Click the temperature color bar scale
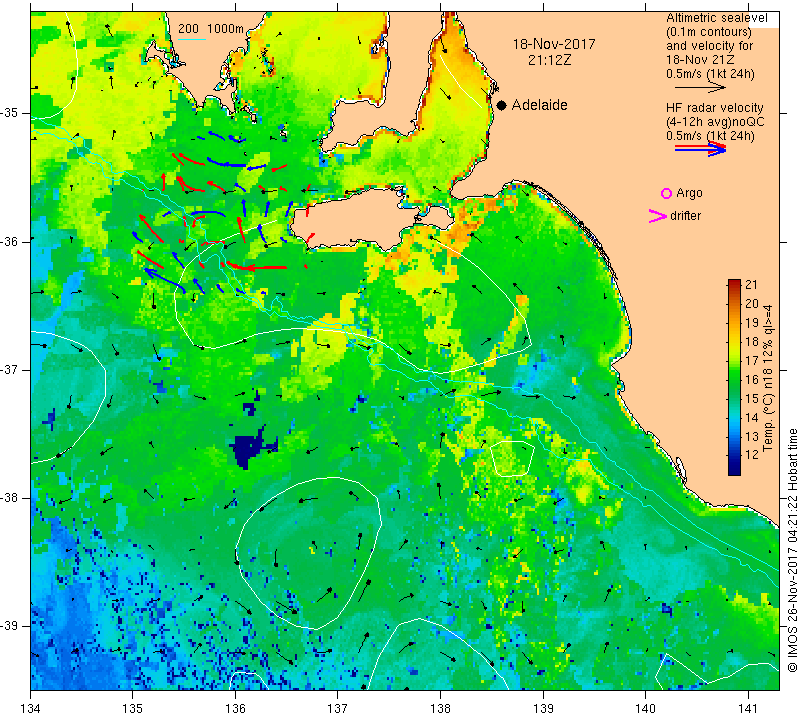 (734, 378)
